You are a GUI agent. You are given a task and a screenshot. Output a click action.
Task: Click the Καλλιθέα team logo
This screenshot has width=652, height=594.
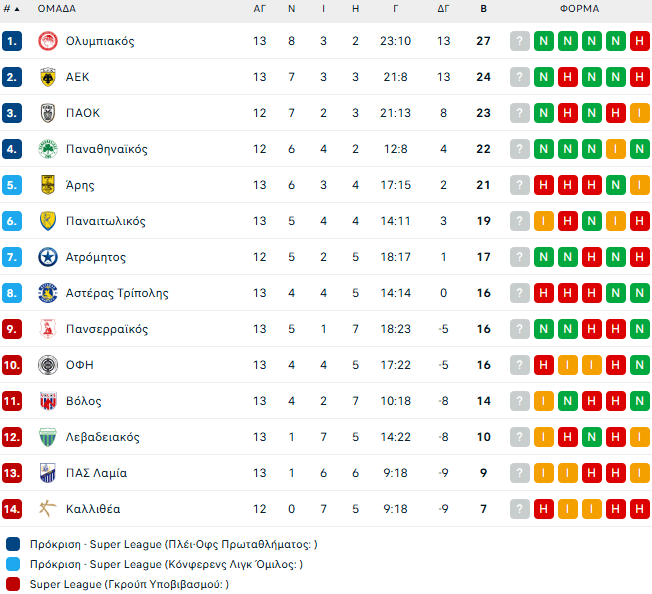(47, 509)
